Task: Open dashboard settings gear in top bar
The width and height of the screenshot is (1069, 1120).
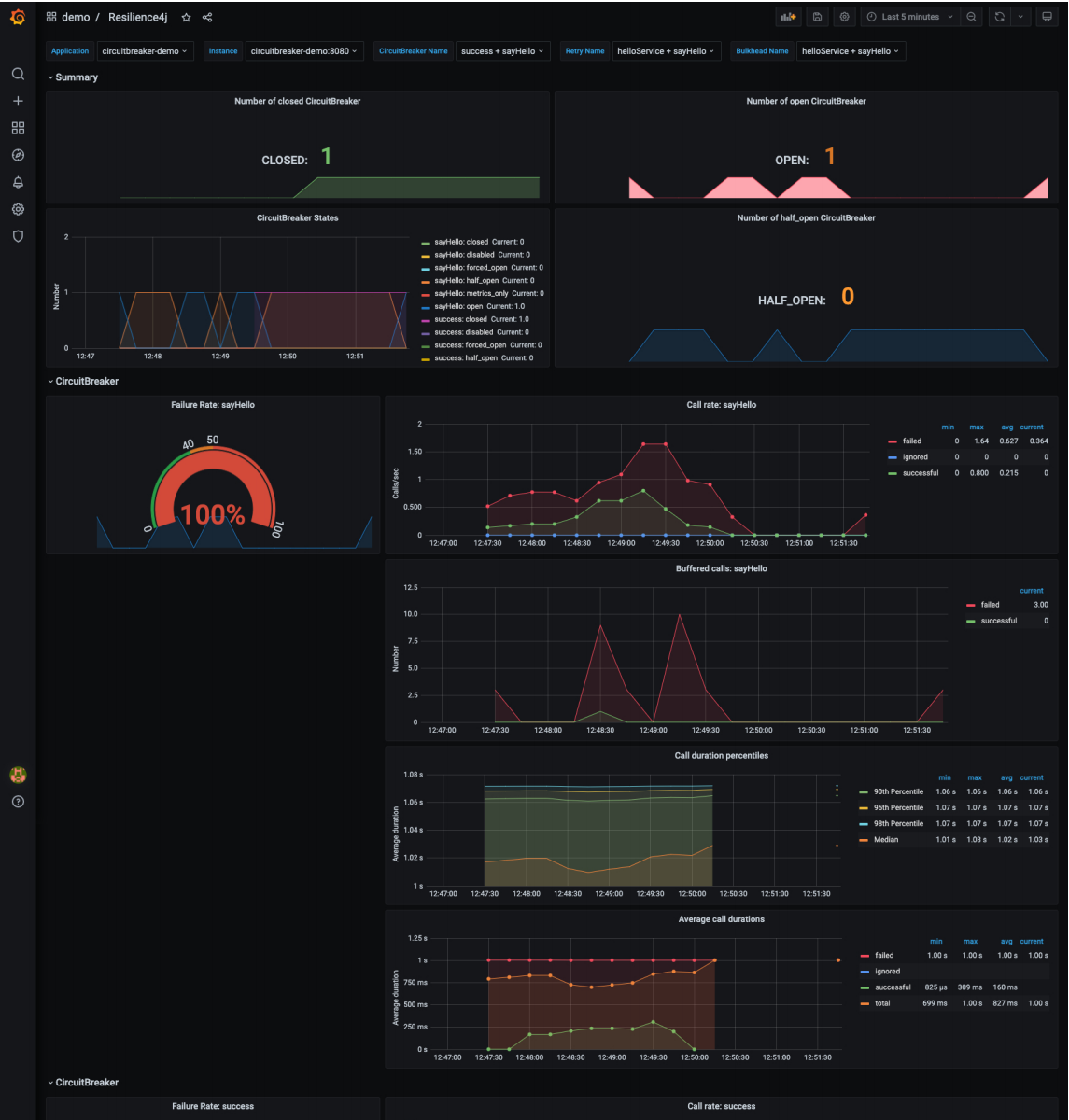Action: coord(844,17)
